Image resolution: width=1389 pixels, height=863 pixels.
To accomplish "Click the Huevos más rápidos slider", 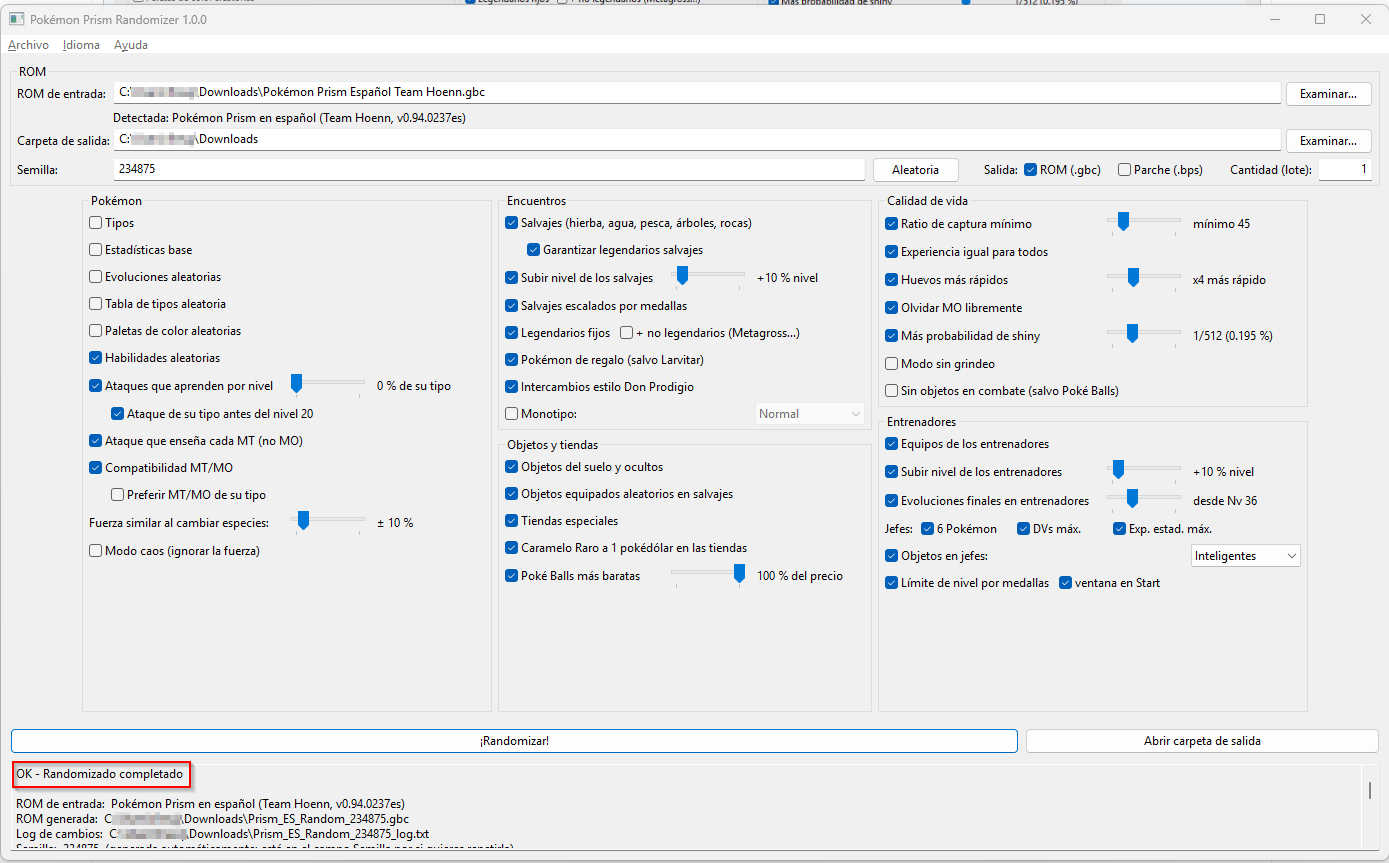I will click(1144, 279).
